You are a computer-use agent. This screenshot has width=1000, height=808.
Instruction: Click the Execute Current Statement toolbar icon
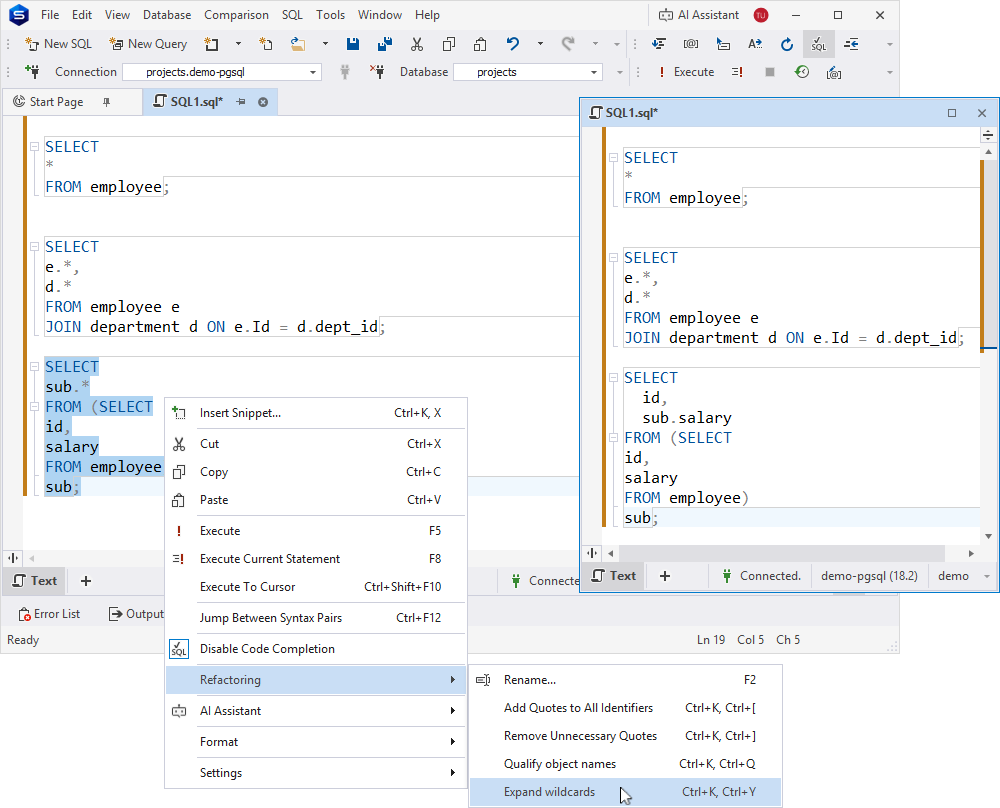[x=737, y=72]
